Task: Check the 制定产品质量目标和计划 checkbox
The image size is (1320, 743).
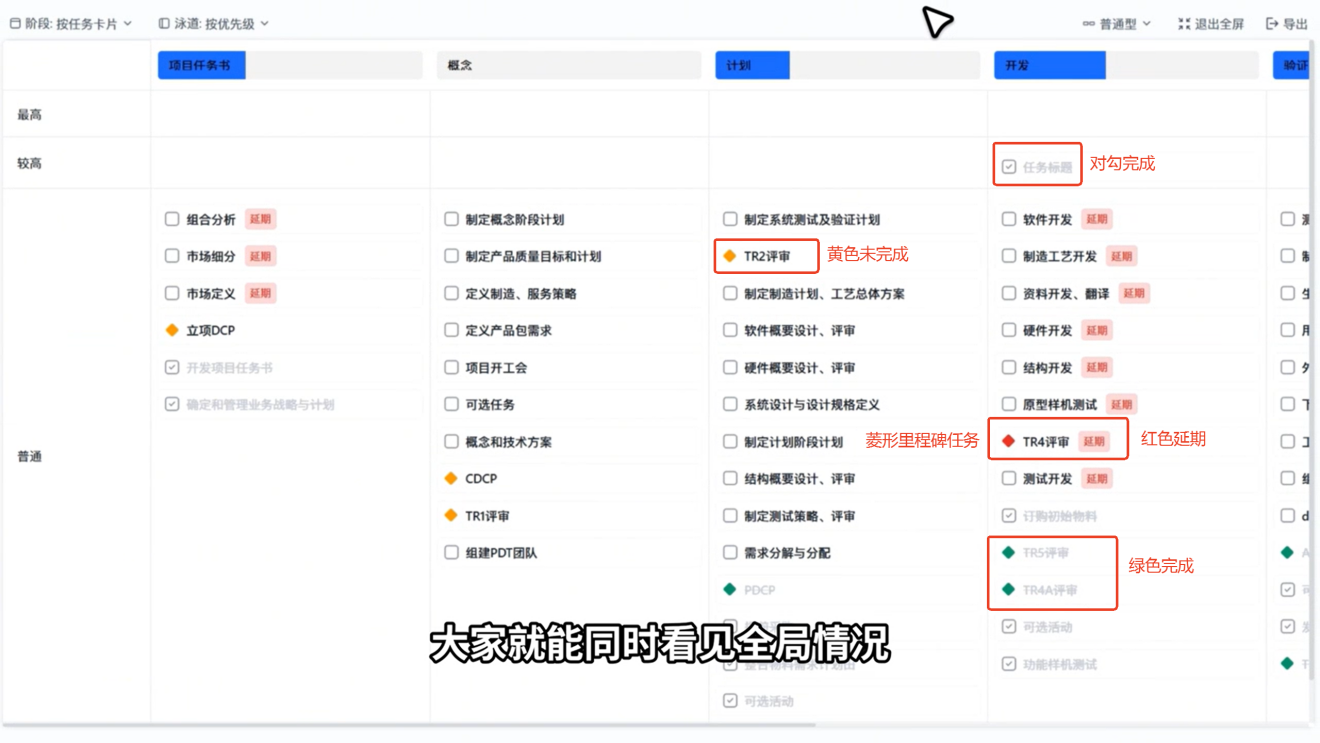Action: pyautogui.click(x=451, y=256)
